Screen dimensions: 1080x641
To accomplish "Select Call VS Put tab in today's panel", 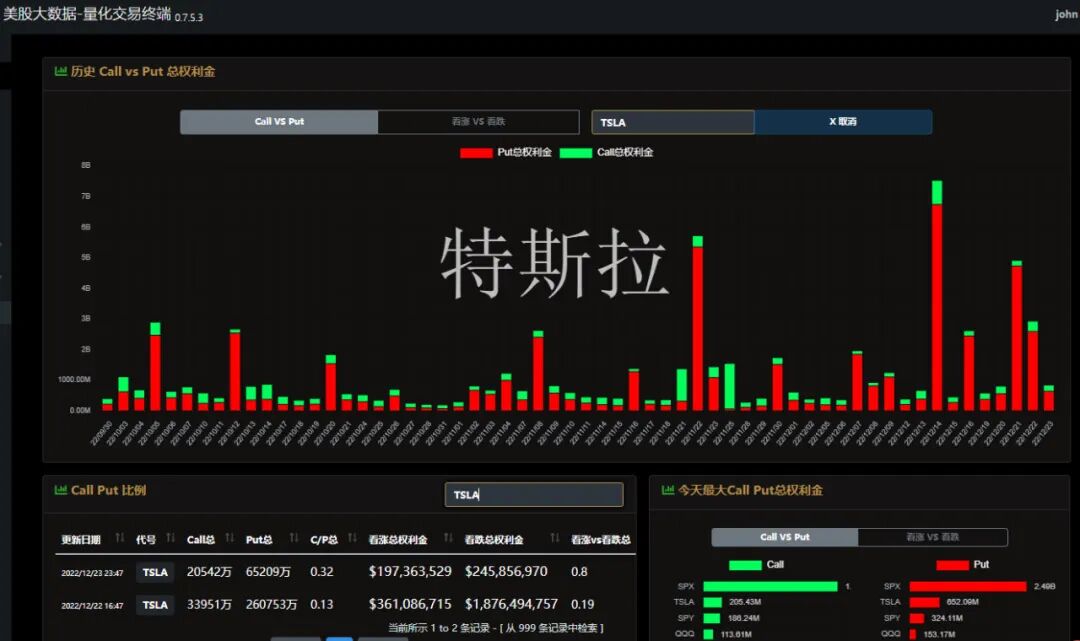I will [785, 537].
